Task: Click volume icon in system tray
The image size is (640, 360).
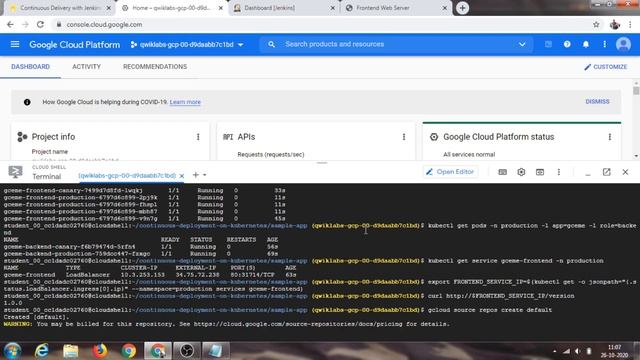Action: [x=578, y=351]
